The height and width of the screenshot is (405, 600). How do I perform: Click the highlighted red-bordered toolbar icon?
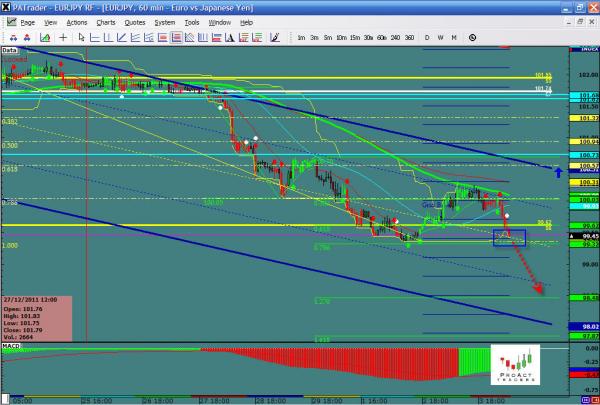click(177, 37)
